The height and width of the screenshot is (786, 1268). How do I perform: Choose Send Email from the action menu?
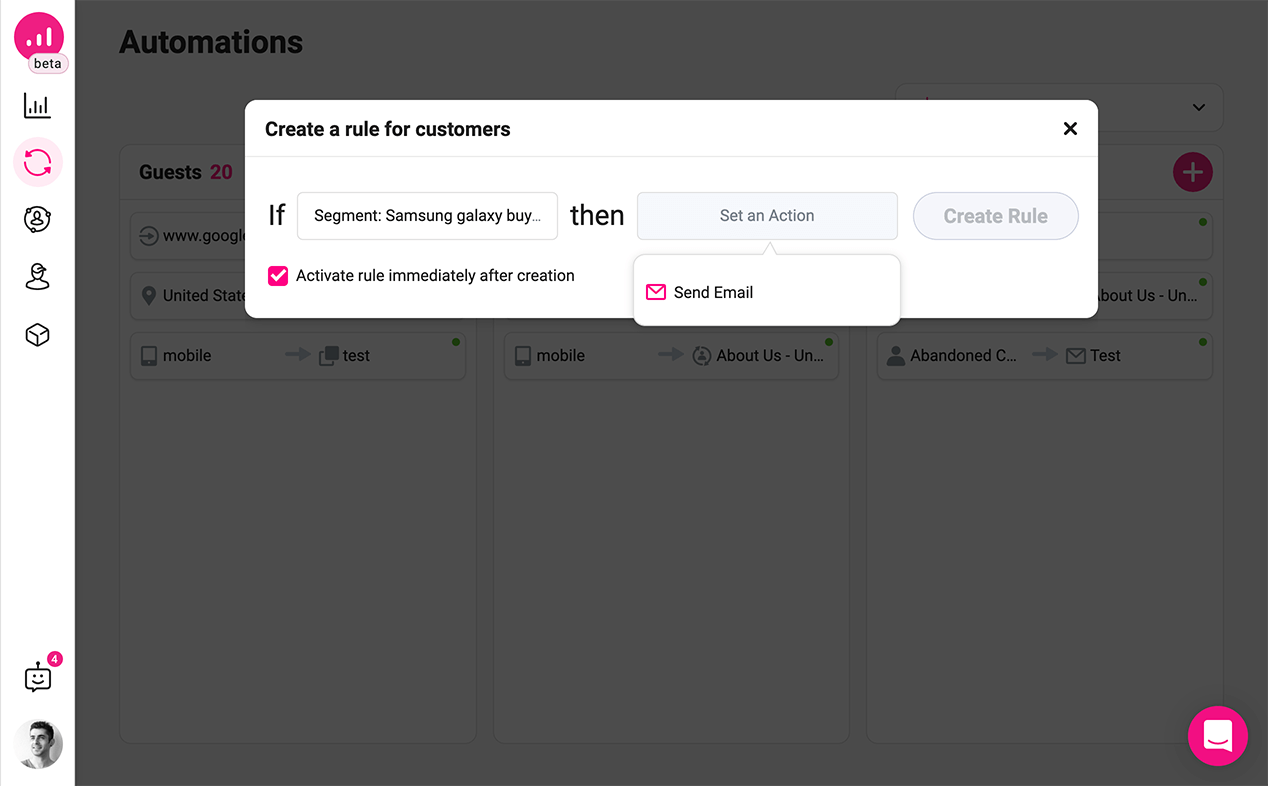click(x=767, y=292)
